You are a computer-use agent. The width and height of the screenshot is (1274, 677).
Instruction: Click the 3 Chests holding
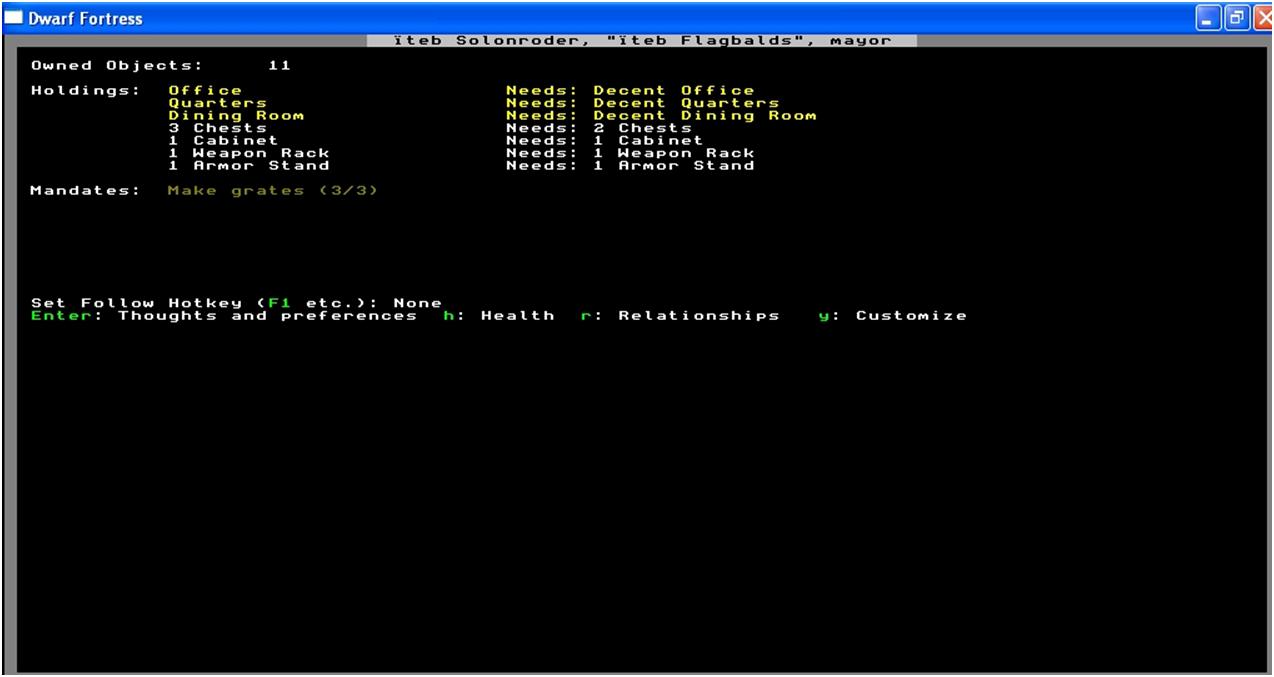pos(217,128)
